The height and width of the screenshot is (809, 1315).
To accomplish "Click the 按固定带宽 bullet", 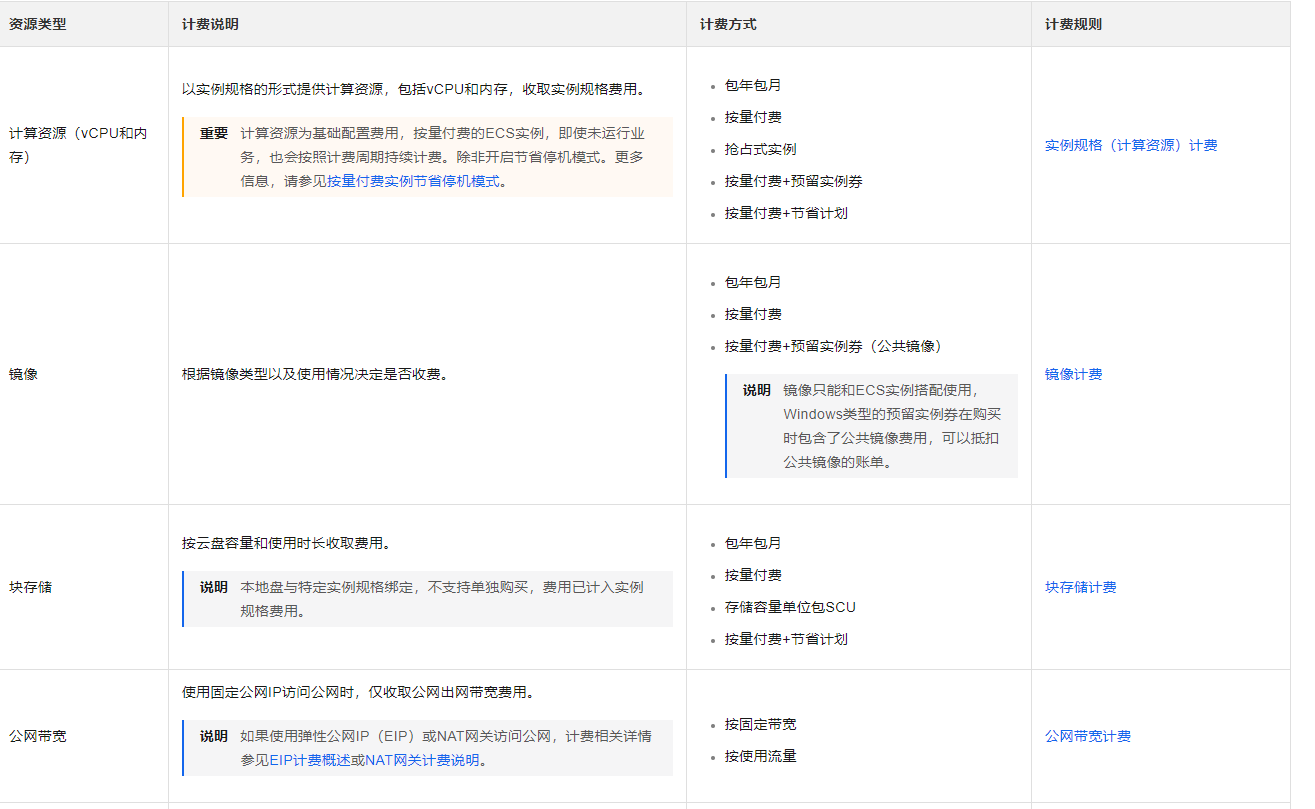I will (760, 724).
